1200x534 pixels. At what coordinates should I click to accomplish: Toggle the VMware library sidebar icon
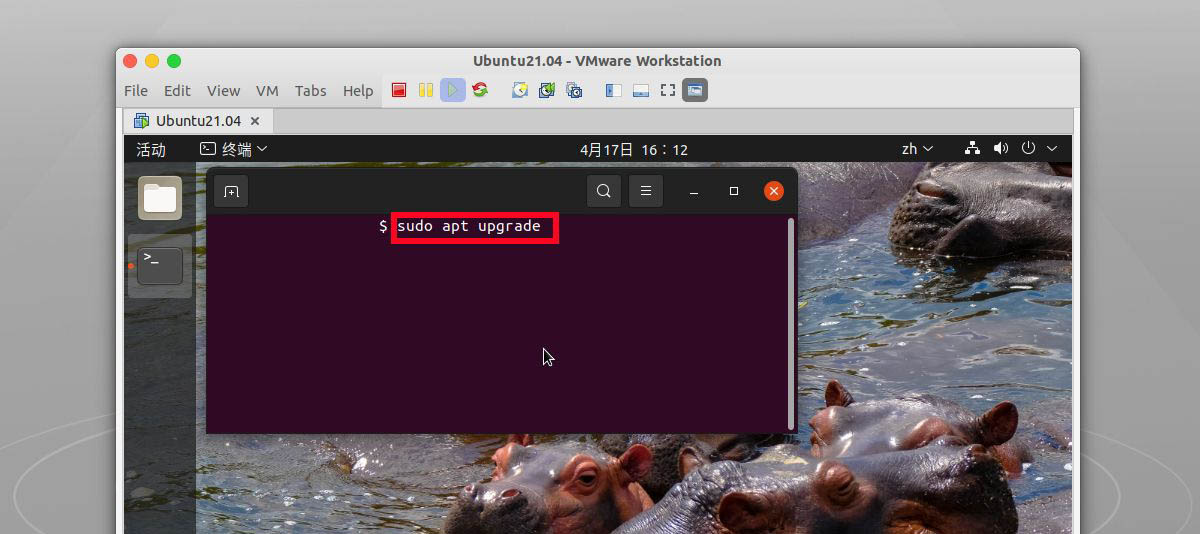pos(614,90)
